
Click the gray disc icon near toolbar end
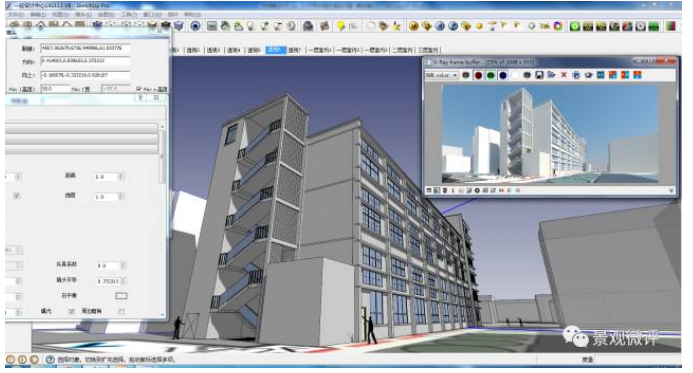(640, 26)
